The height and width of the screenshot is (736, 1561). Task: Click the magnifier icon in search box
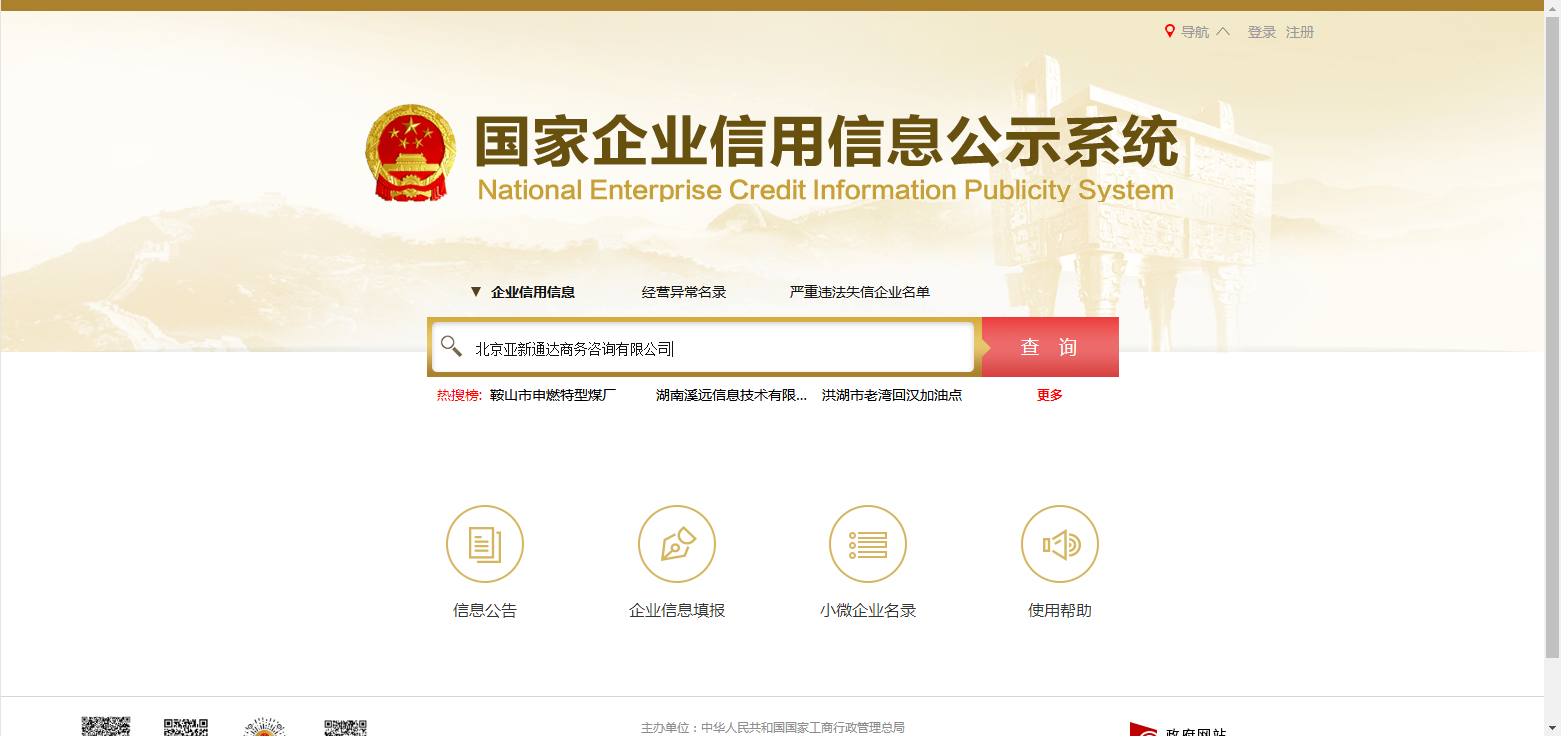[451, 346]
